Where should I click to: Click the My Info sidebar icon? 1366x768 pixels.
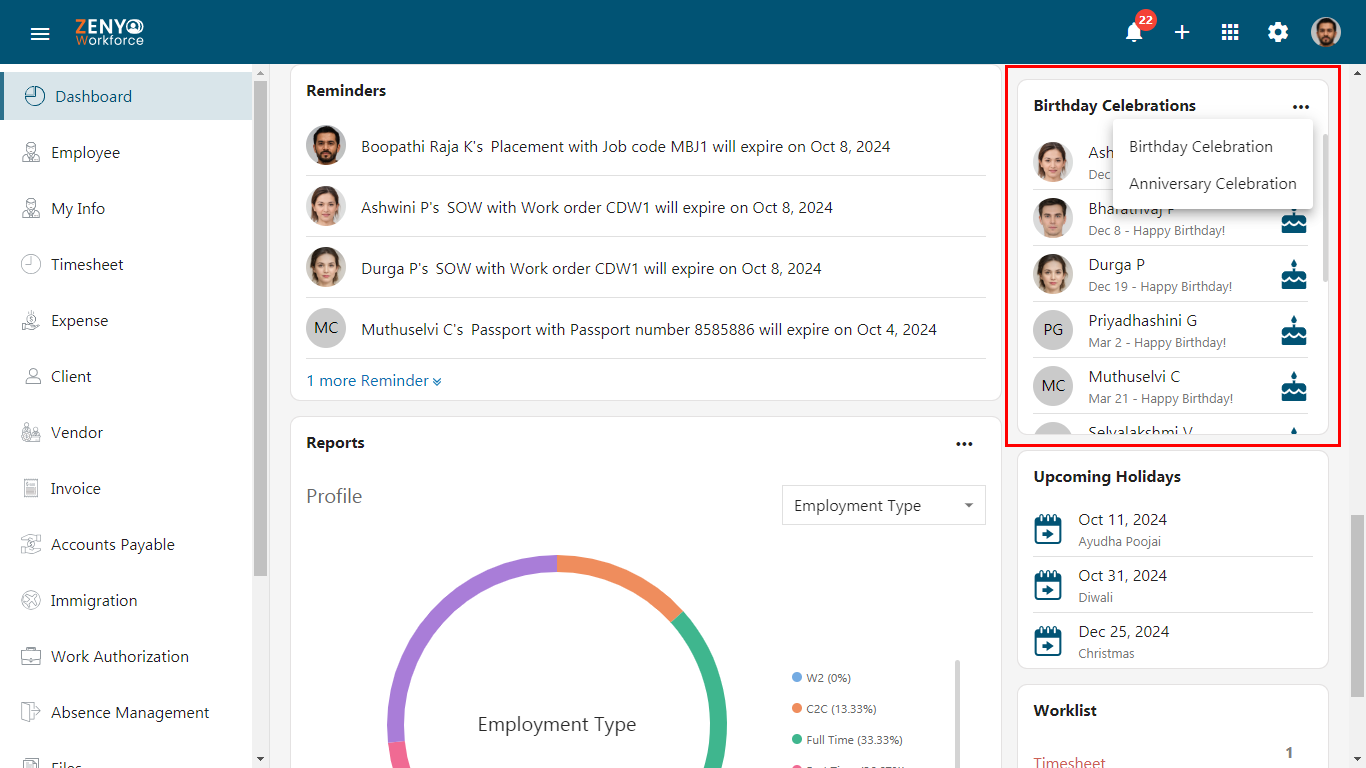point(31,208)
